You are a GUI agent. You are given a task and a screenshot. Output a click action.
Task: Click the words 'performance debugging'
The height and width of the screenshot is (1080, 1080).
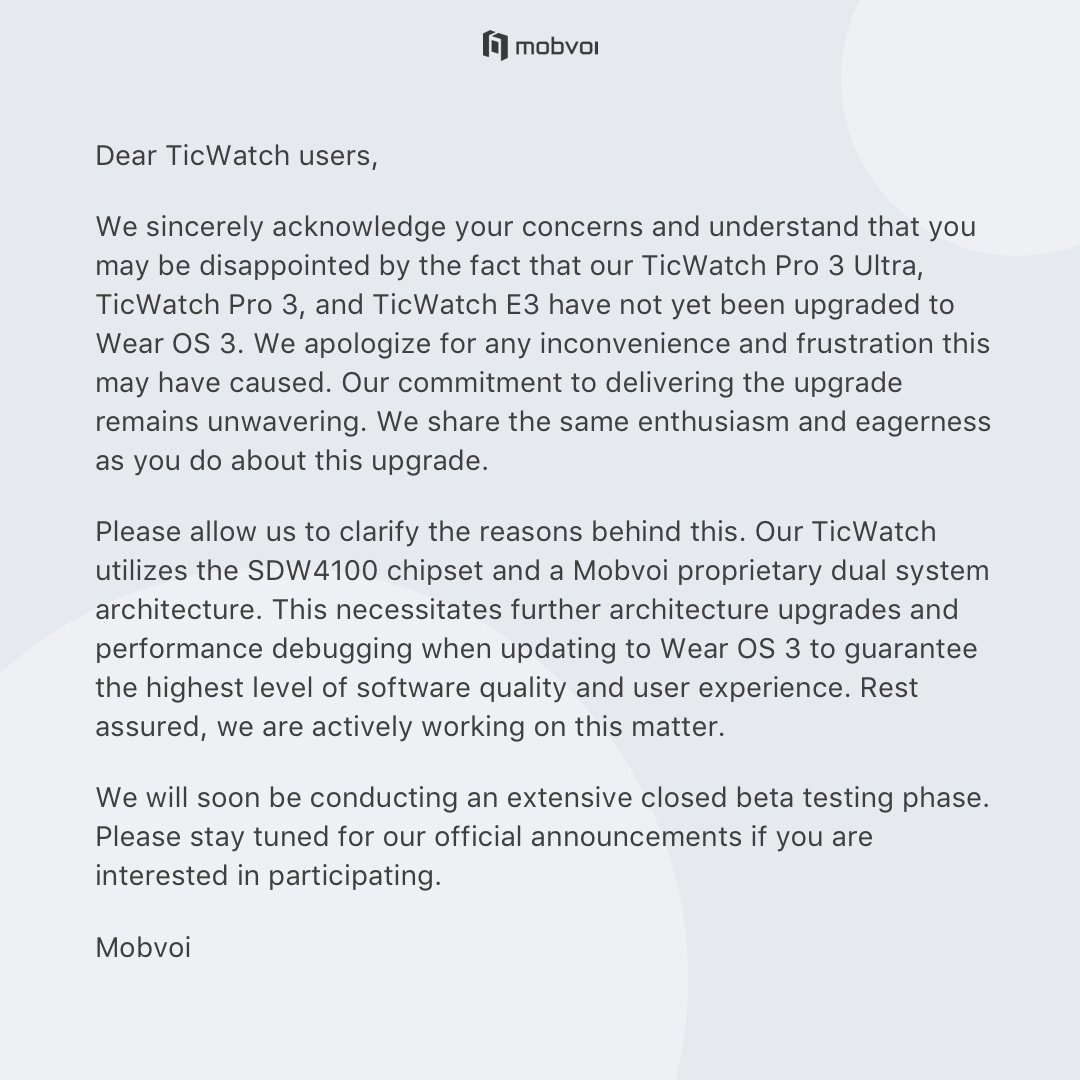255,647
